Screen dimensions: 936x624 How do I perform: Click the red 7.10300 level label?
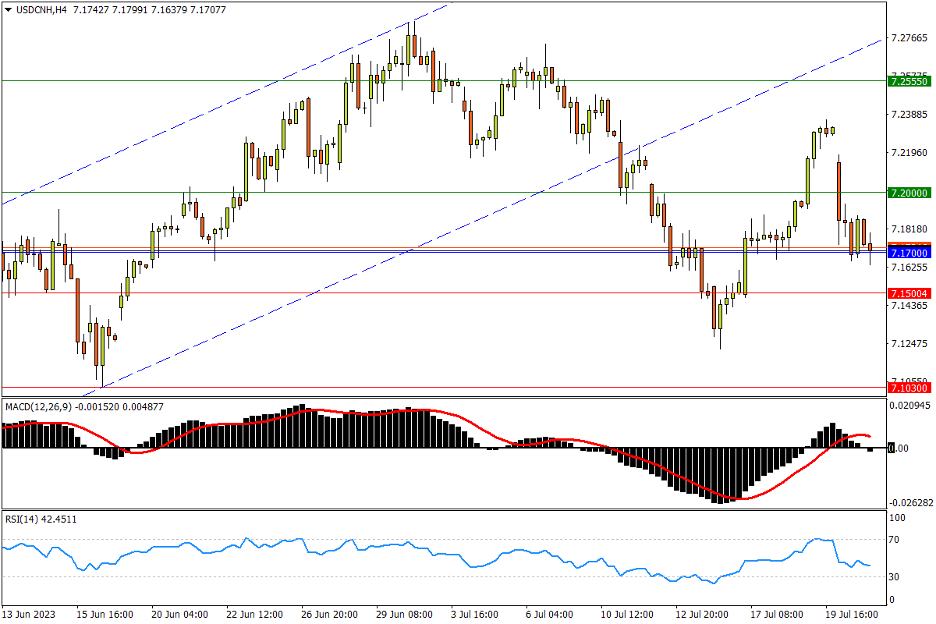(909, 387)
